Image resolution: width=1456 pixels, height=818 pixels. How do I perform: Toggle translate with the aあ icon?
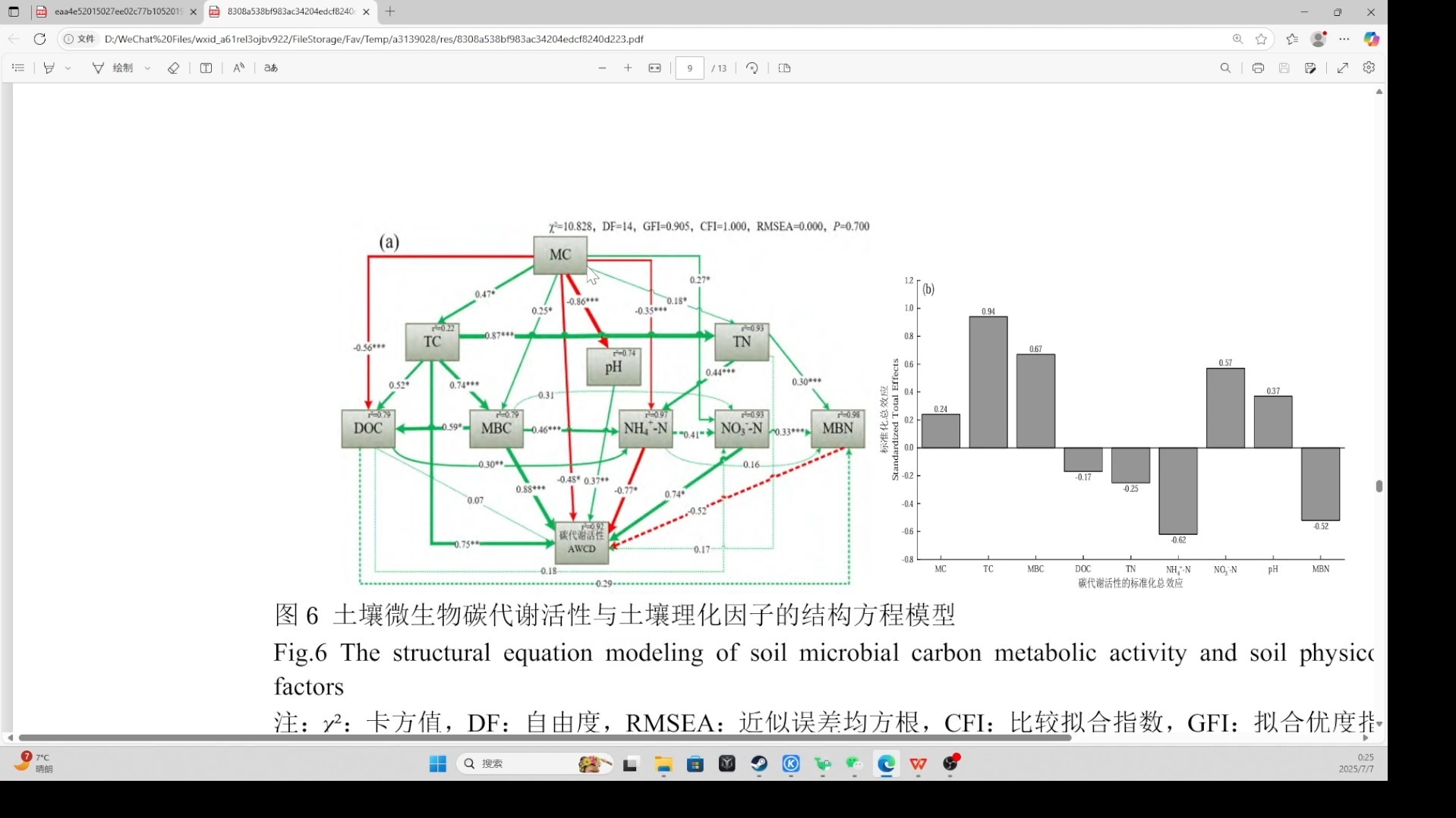point(270,68)
